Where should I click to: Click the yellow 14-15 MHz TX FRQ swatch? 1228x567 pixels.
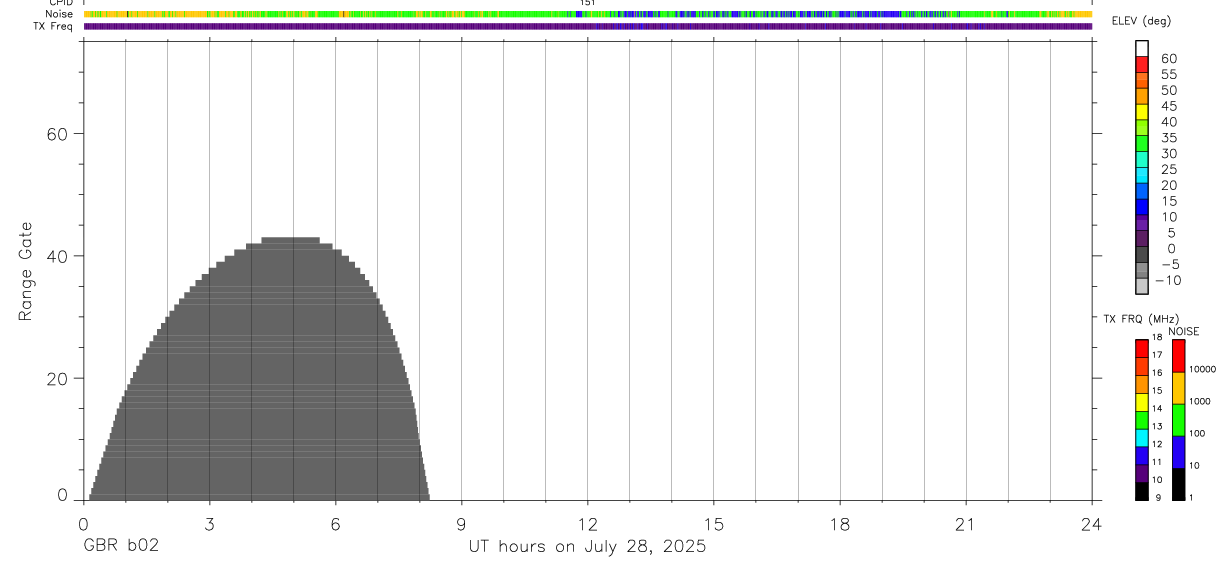coord(1141,402)
